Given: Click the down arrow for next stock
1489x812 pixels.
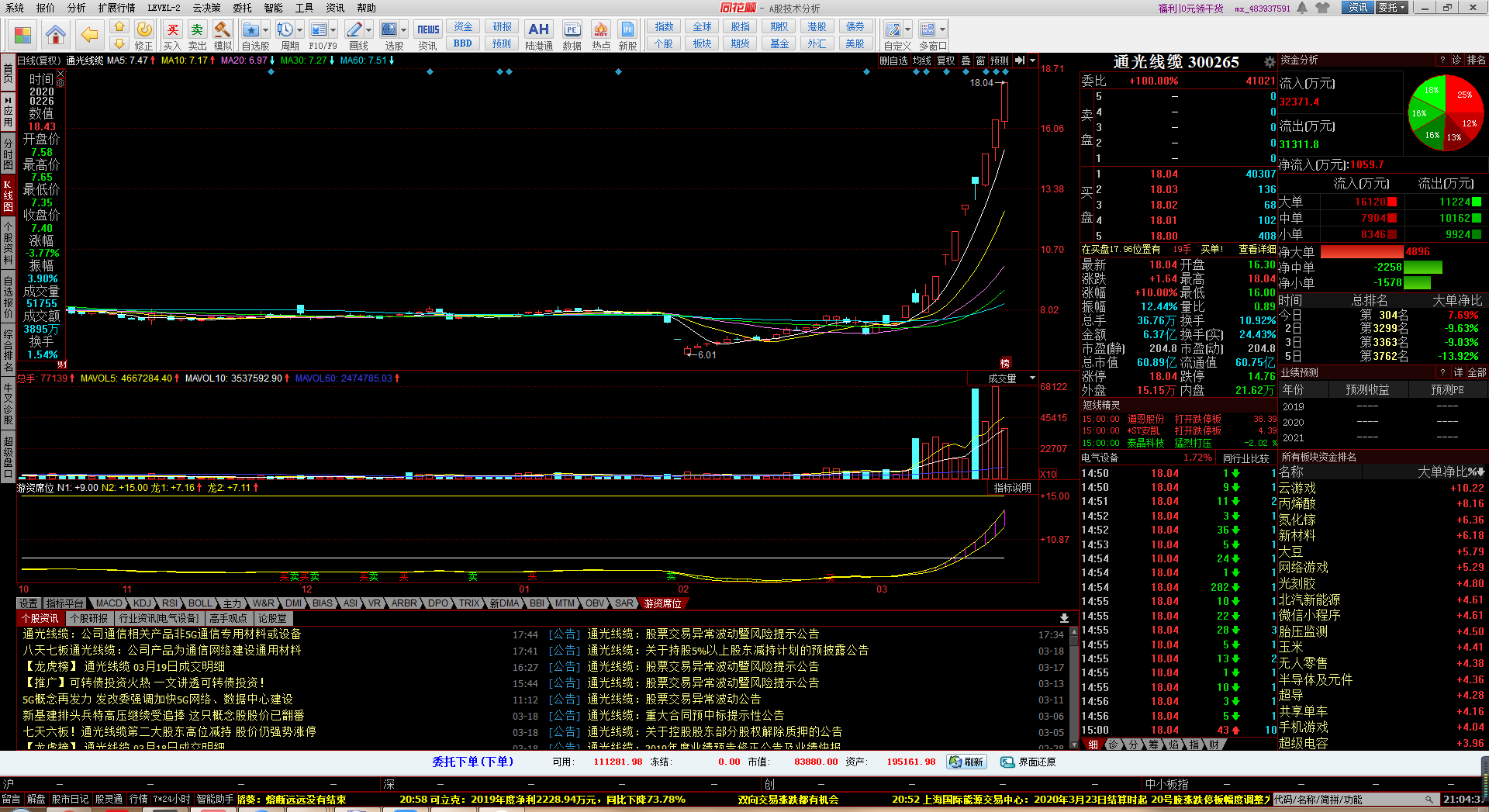Looking at the screenshot, I should (119, 44).
